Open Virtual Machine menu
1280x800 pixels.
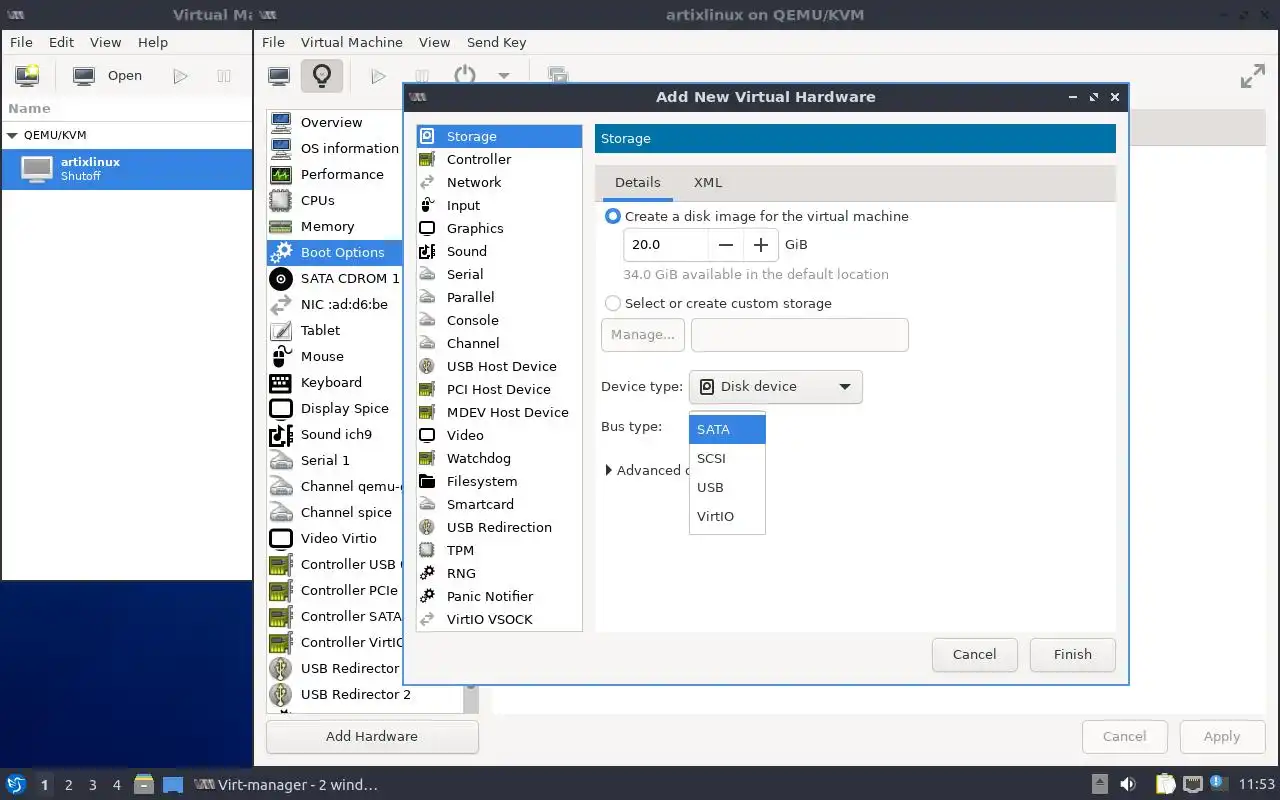(x=352, y=42)
